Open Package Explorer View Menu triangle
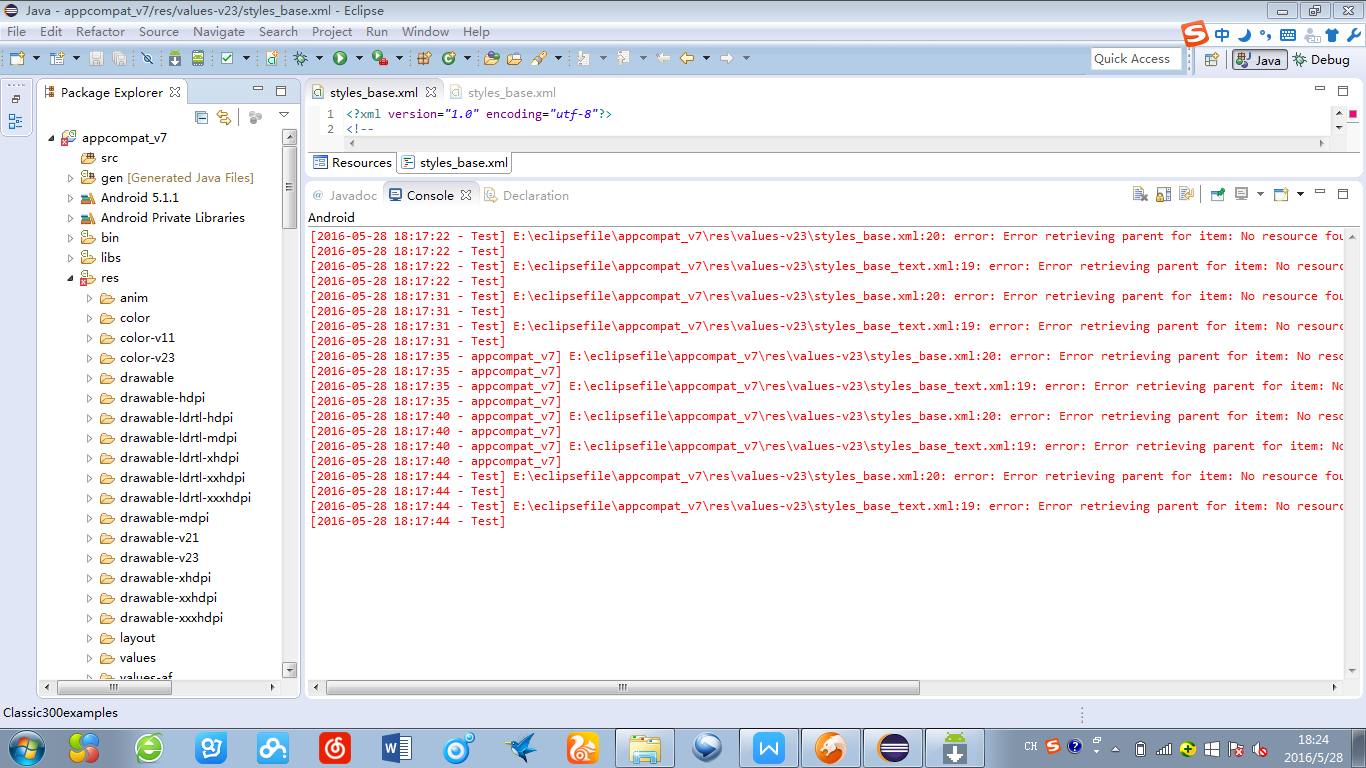Screen dimensions: 1366x768 pos(284,116)
